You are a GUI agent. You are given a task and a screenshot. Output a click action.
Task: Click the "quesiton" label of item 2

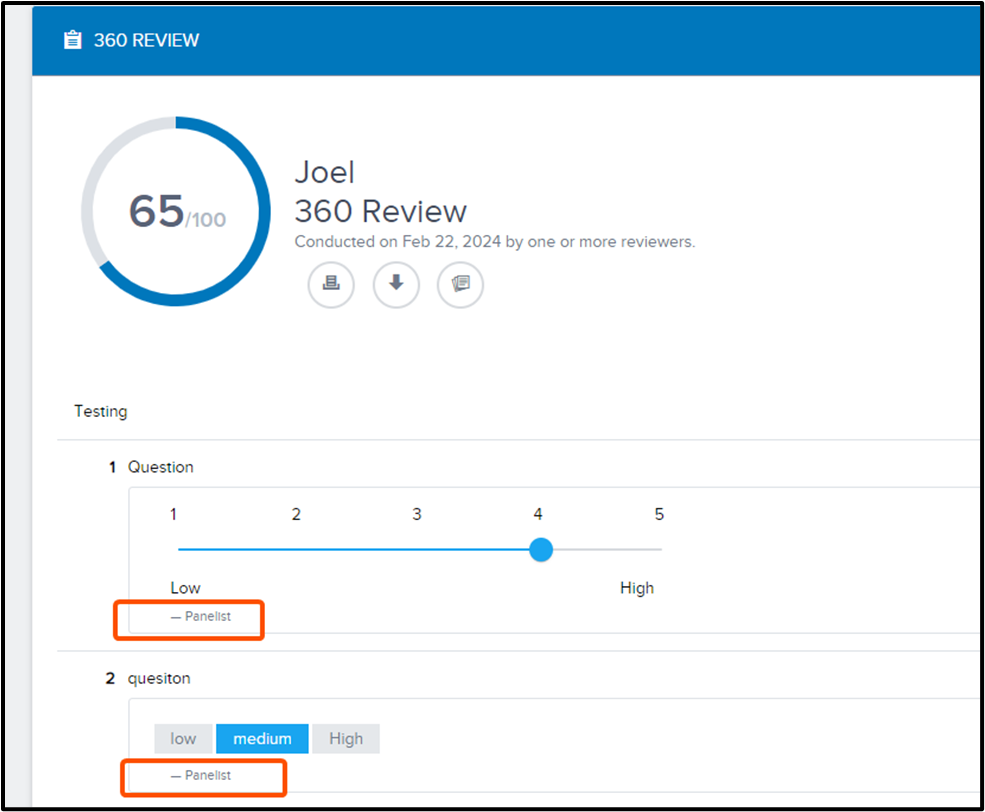click(159, 678)
